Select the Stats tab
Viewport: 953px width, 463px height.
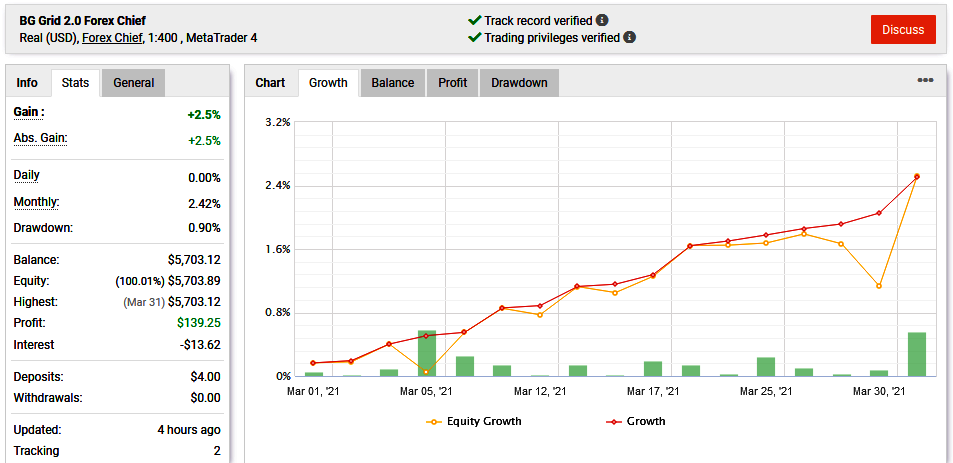tap(75, 83)
